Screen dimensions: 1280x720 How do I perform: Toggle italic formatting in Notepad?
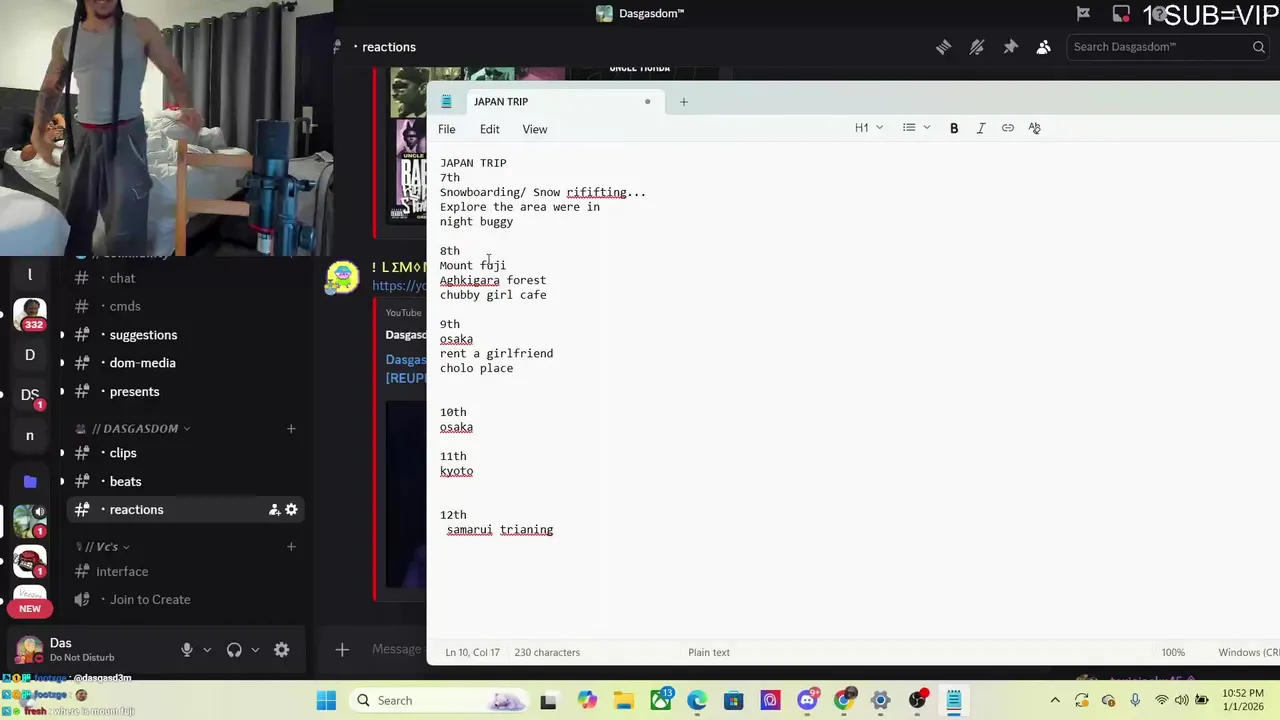tap(981, 128)
